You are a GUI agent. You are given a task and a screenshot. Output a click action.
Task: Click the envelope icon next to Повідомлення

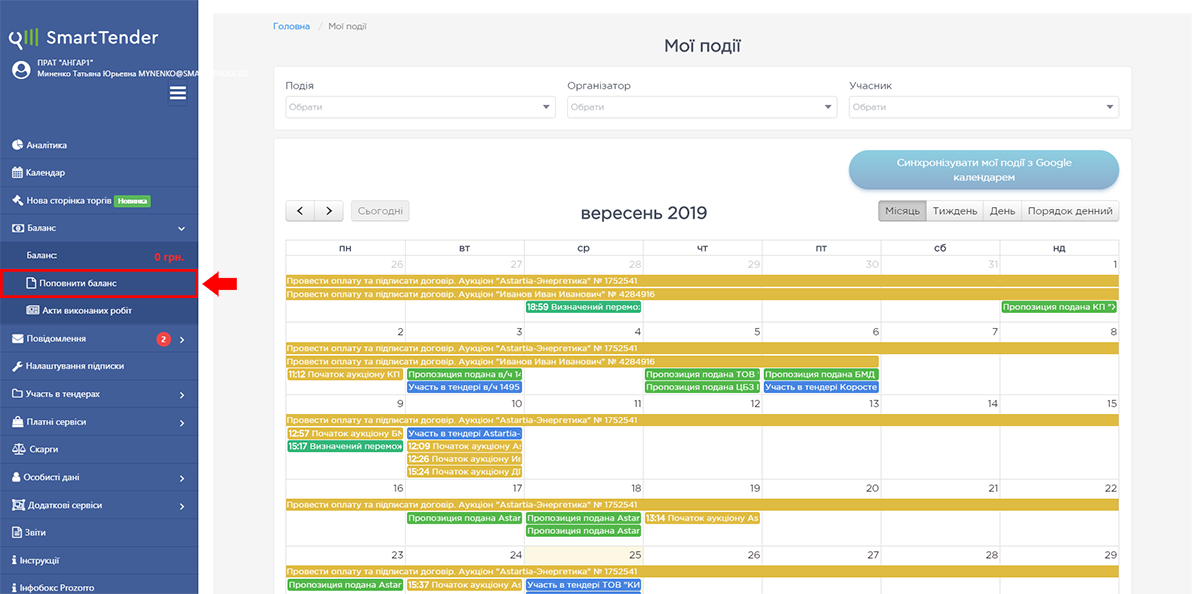17,339
